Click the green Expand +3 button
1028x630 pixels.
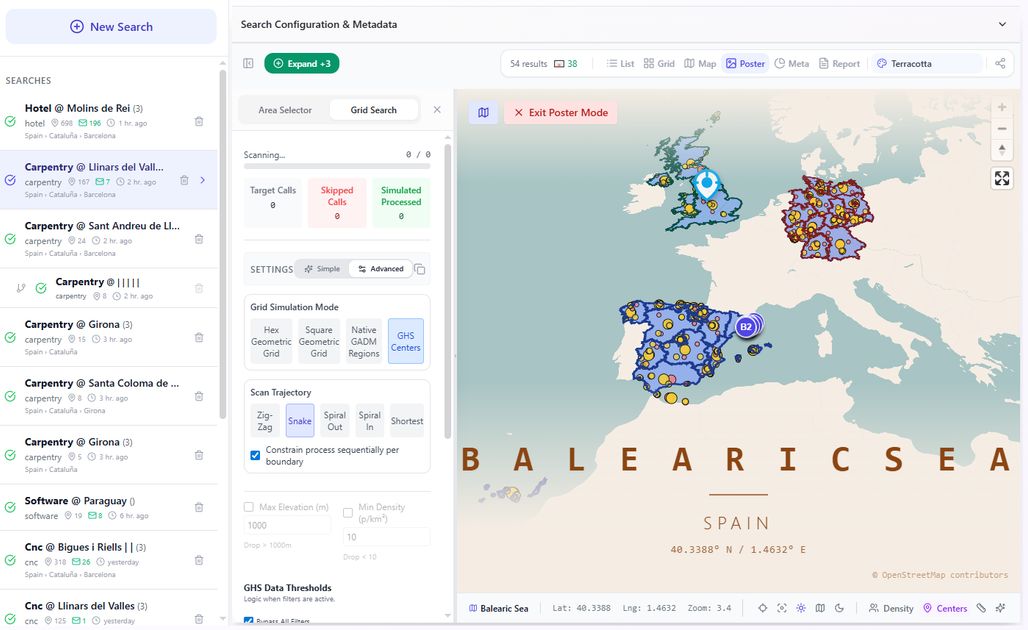302,64
